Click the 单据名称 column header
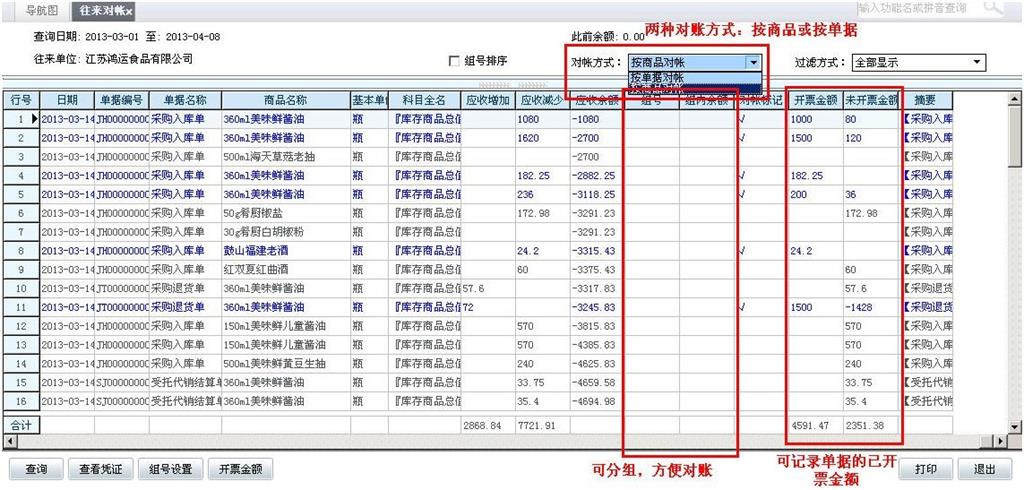Screen dimensions: 1024x490 tap(185, 101)
